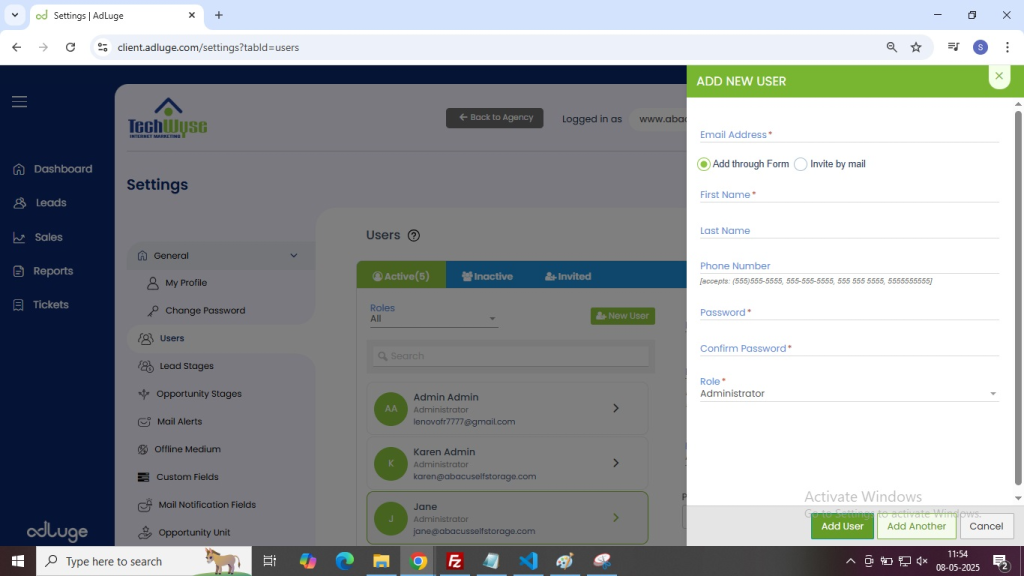Collapse the General settings section

pos(293,256)
